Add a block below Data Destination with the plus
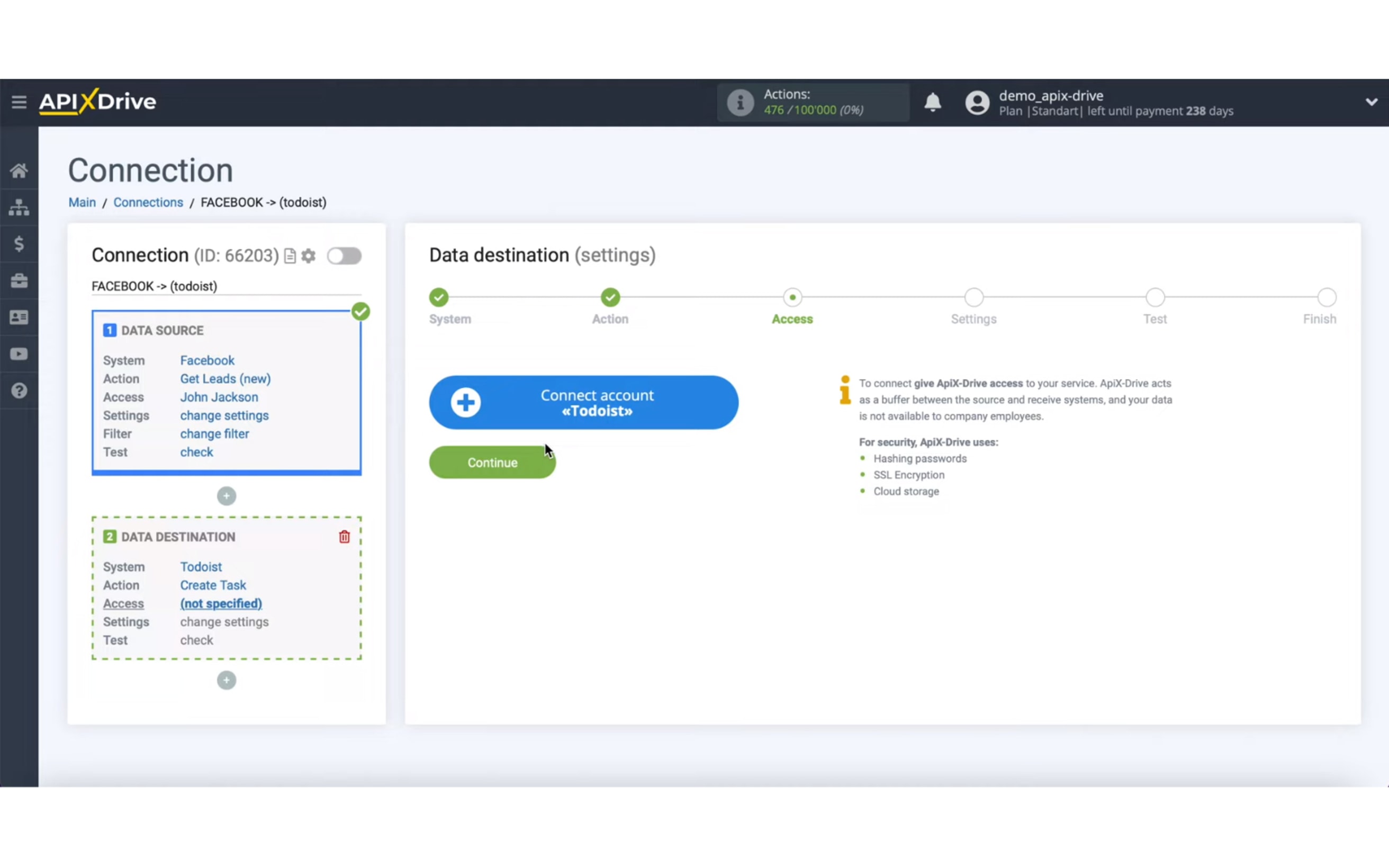This screenshot has width=1389, height=868. (x=226, y=680)
